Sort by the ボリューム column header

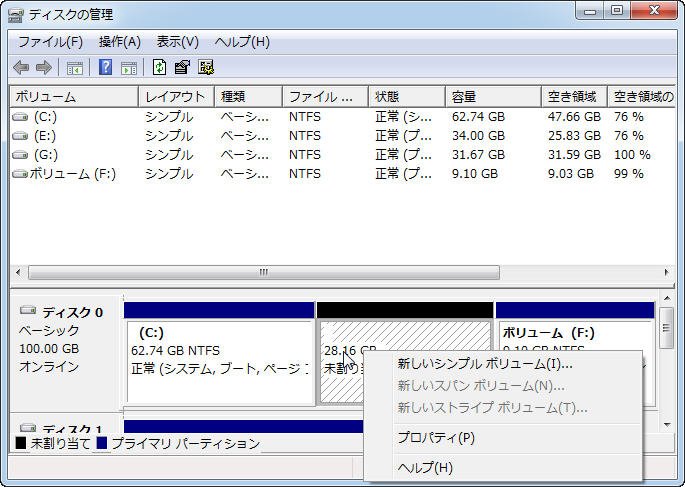(x=73, y=97)
